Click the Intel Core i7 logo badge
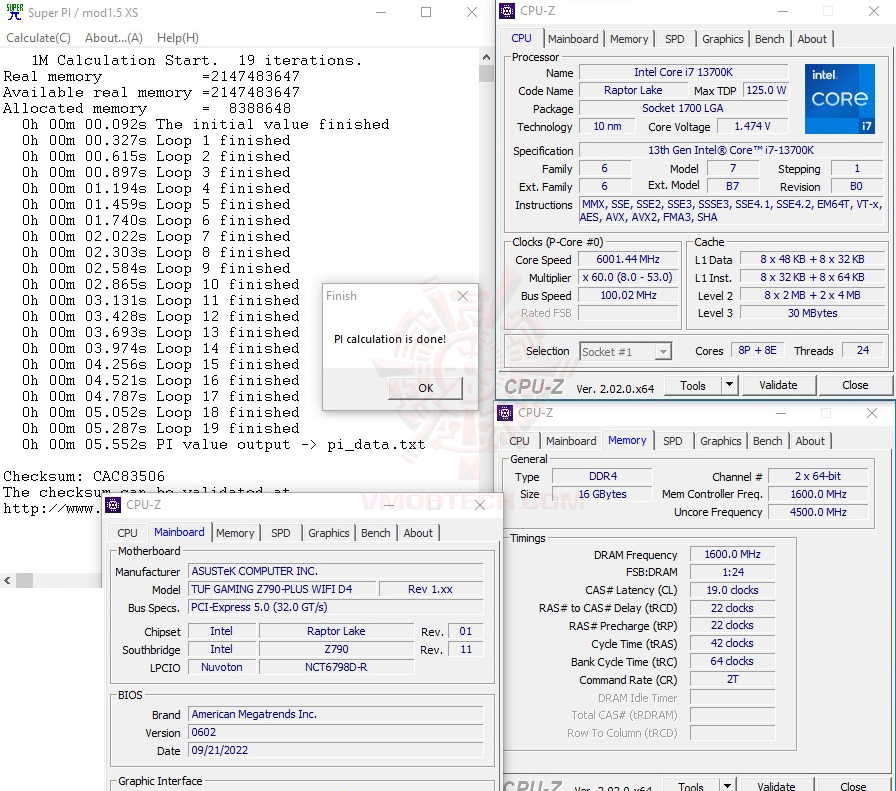 coord(839,98)
